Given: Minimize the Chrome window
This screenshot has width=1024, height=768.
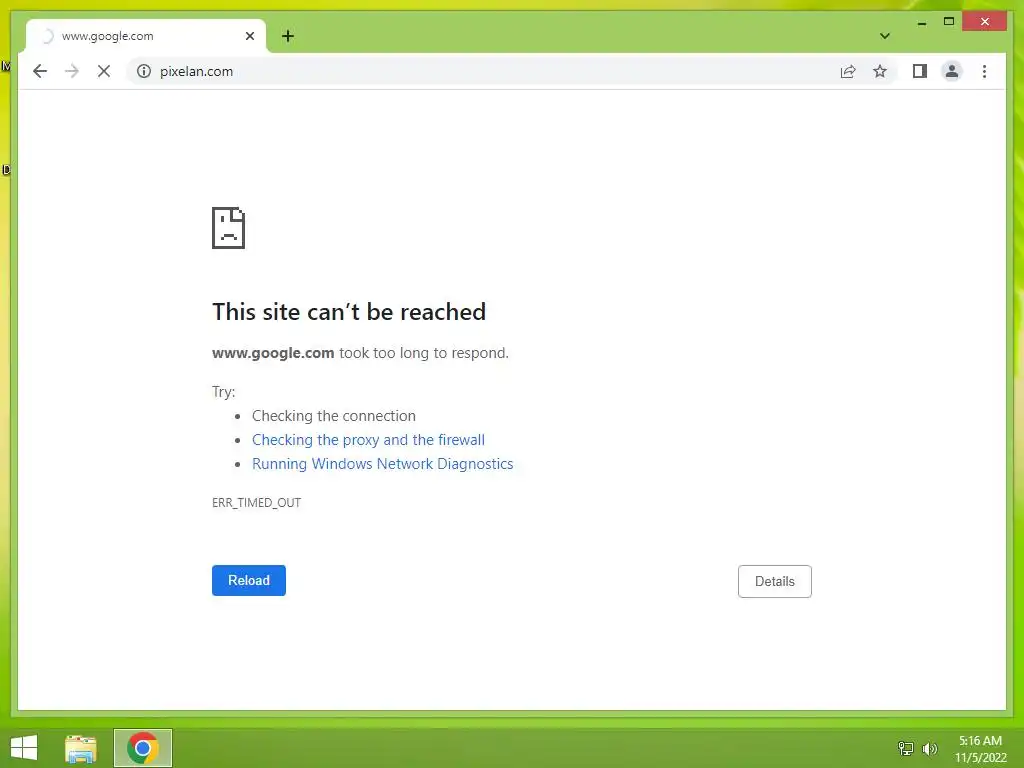Looking at the screenshot, I should tap(921, 22).
